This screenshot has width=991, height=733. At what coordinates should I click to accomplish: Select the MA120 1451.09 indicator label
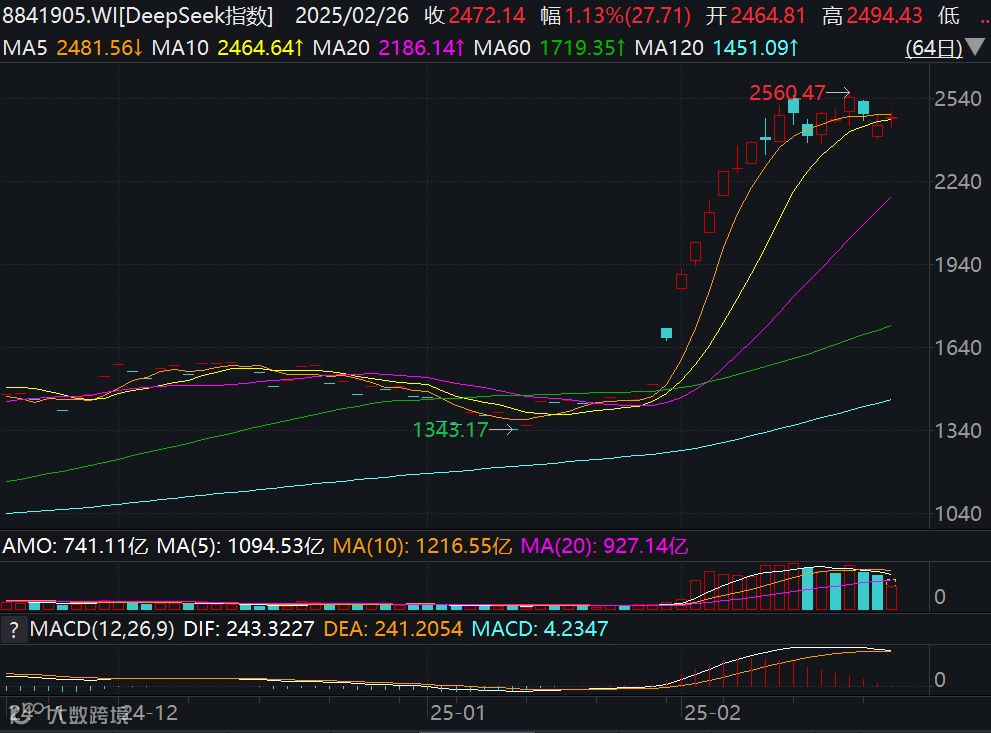pos(716,47)
